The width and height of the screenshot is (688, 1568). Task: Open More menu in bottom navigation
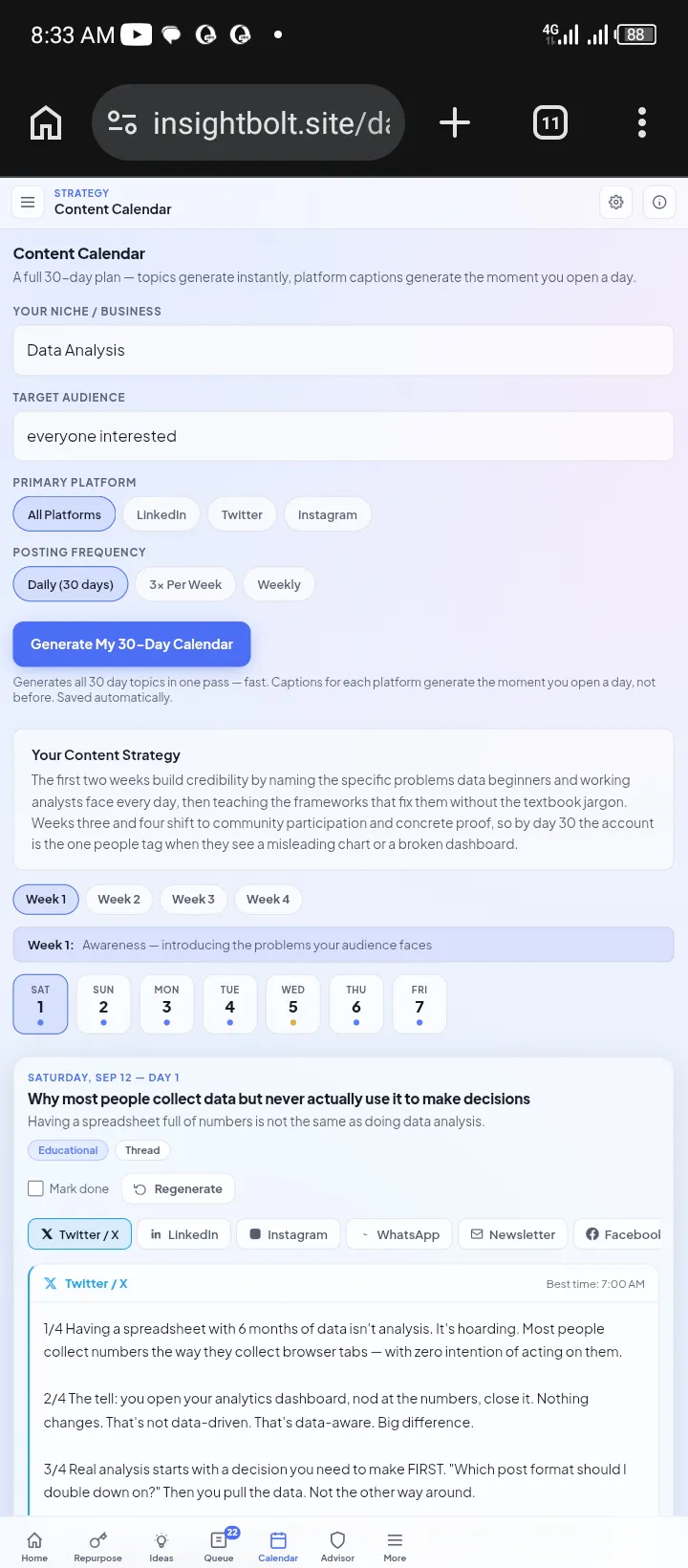(395, 1545)
